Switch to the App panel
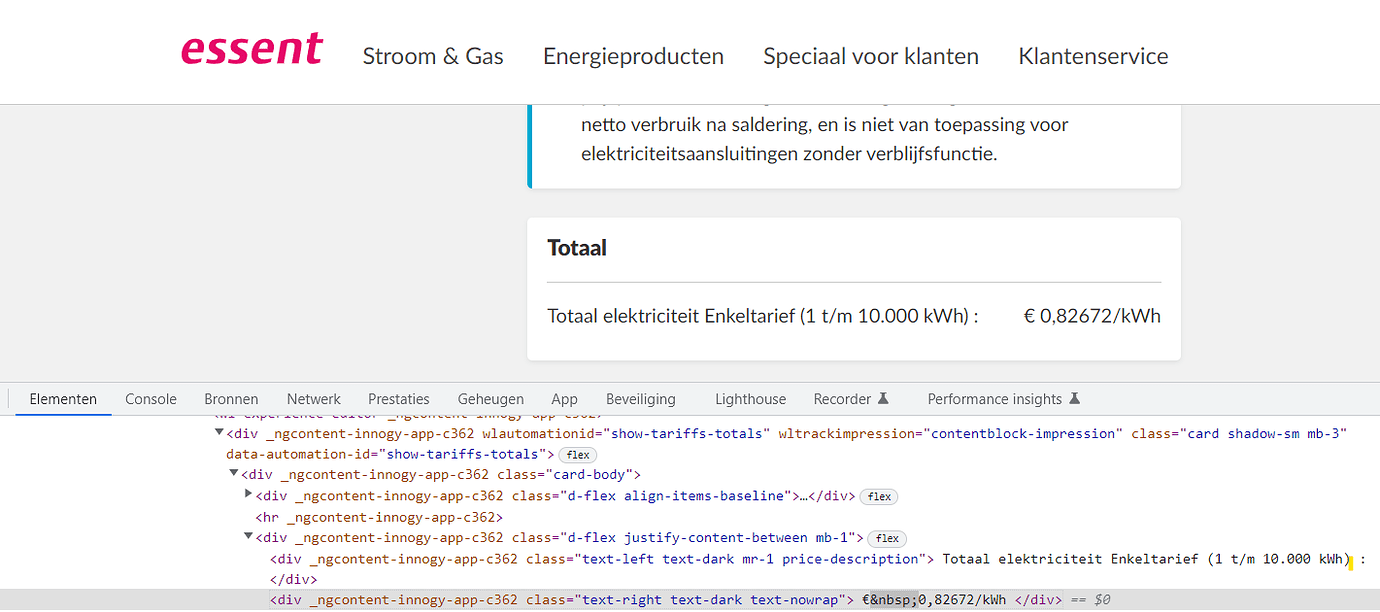1380x612 pixels. [564, 398]
